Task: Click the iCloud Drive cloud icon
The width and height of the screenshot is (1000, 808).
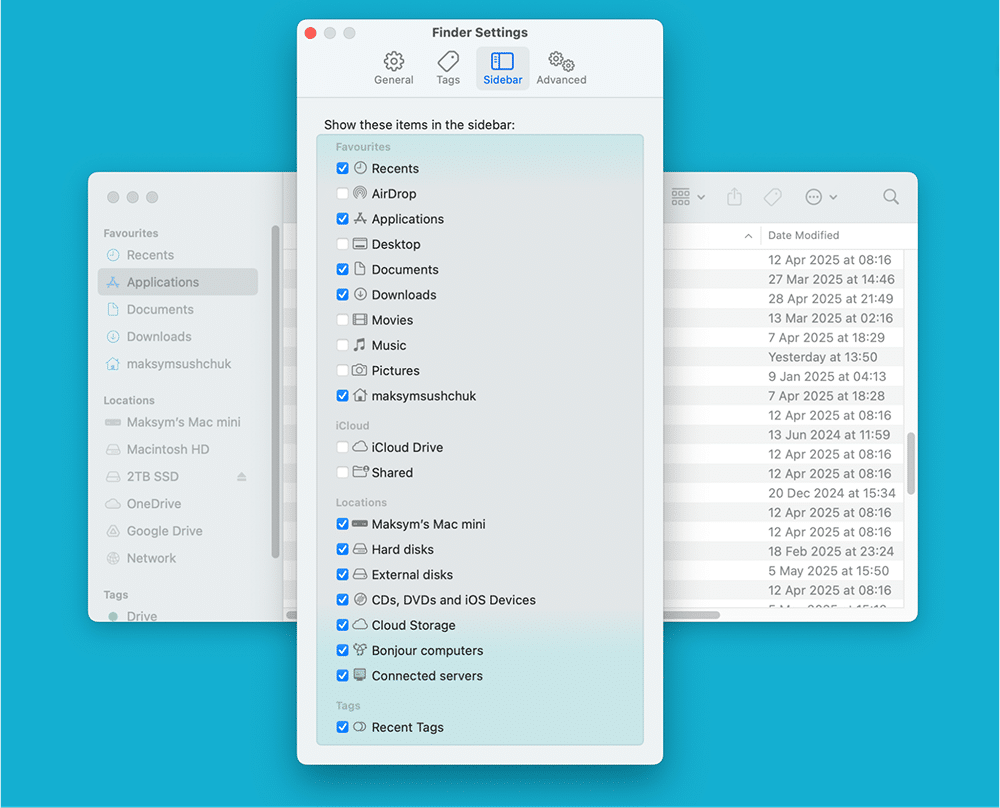Action: click(360, 446)
